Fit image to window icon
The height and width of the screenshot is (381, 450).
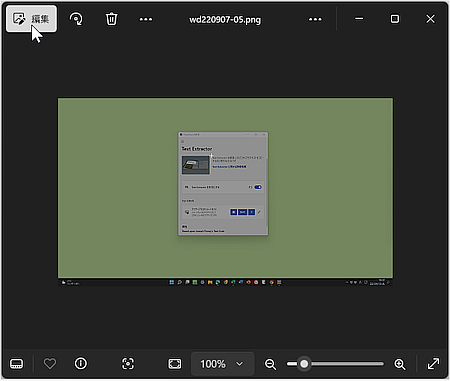pos(175,363)
